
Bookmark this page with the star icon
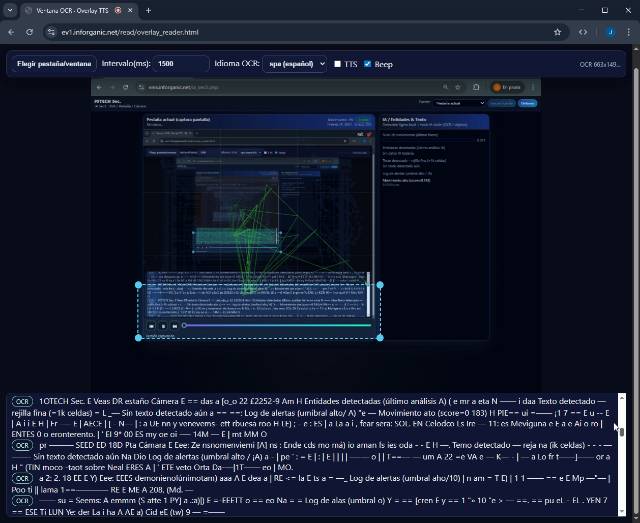557,32
